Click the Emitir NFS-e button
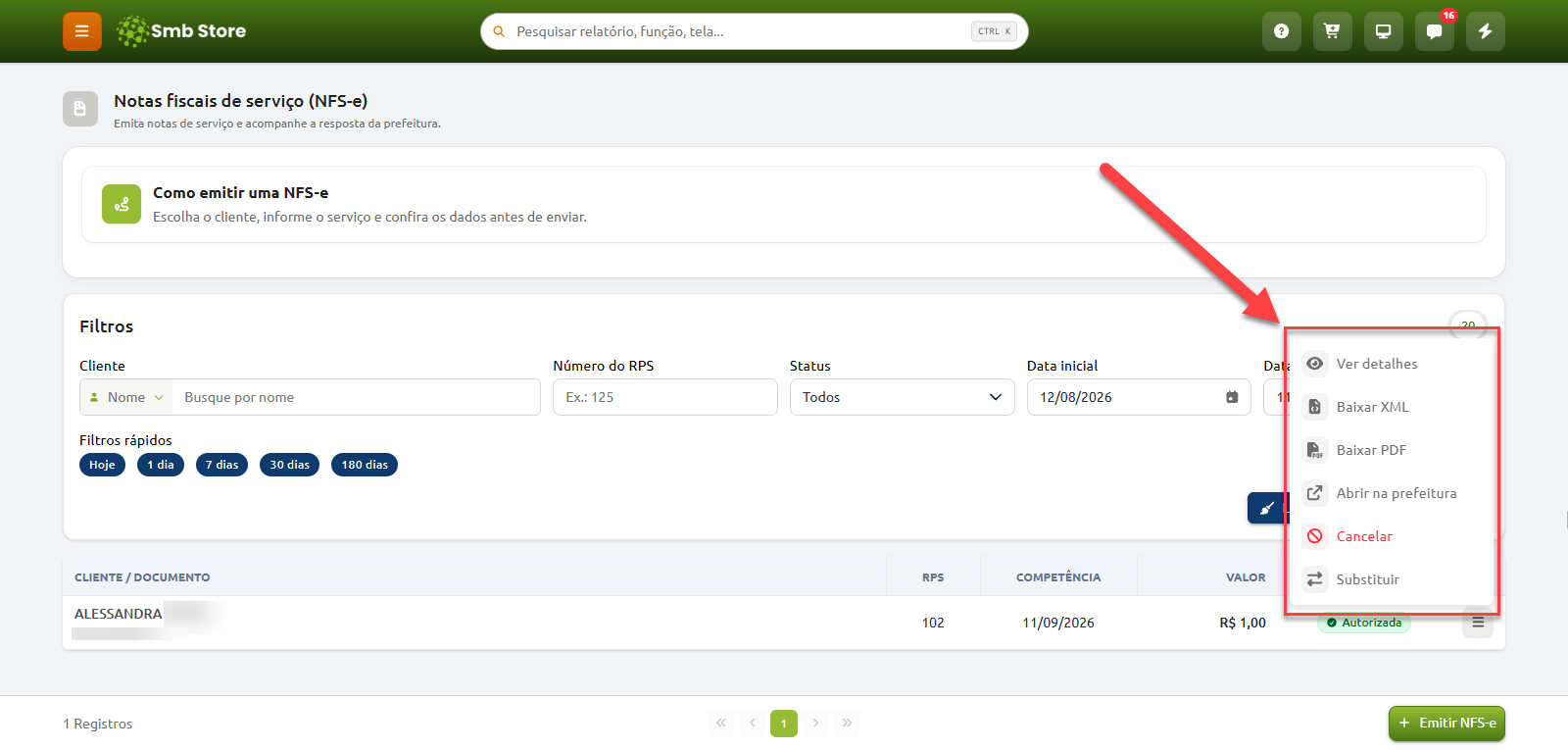Image resolution: width=1568 pixels, height=750 pixels. [1446, 724]
